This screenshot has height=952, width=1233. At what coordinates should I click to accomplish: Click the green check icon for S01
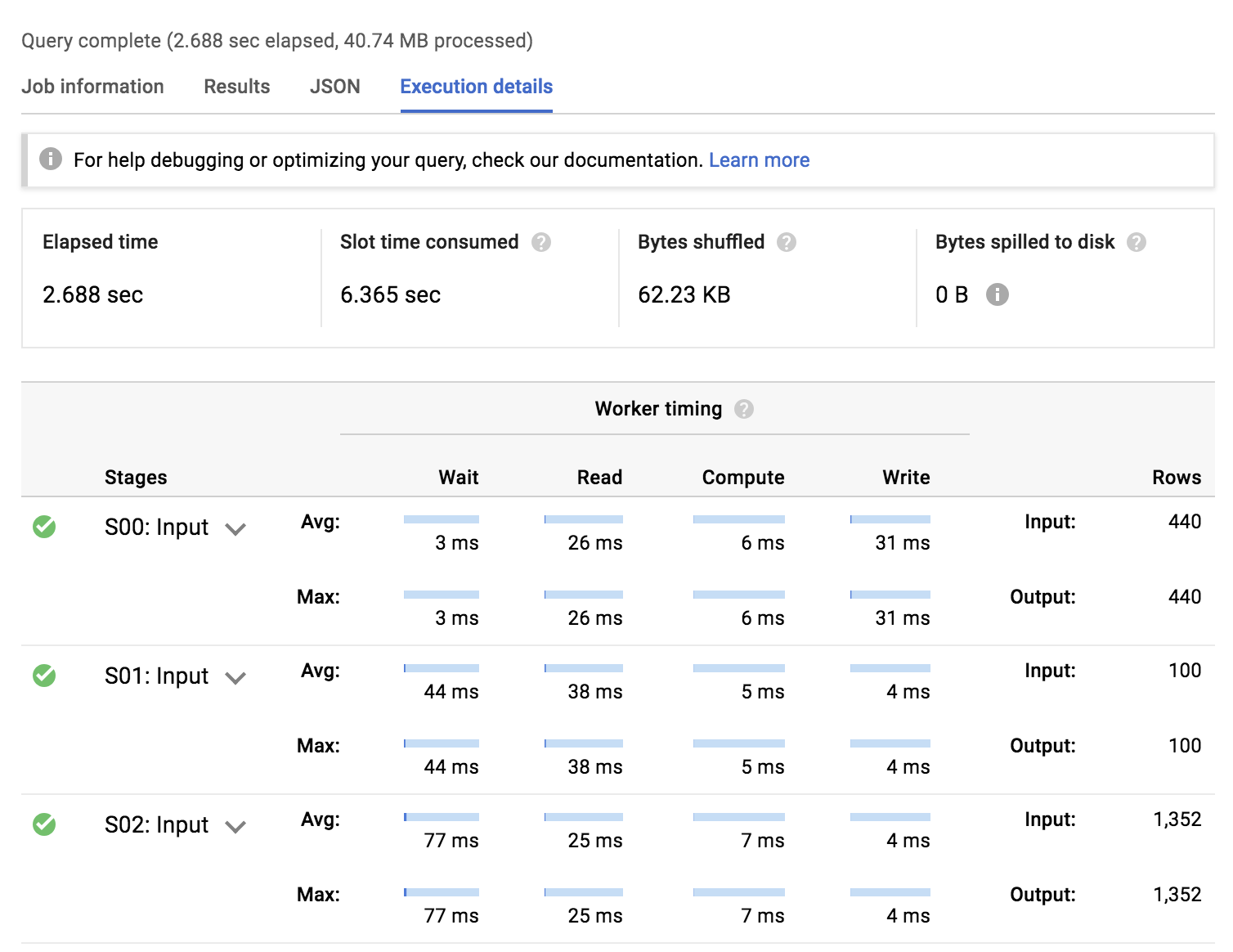pos(44,676)
